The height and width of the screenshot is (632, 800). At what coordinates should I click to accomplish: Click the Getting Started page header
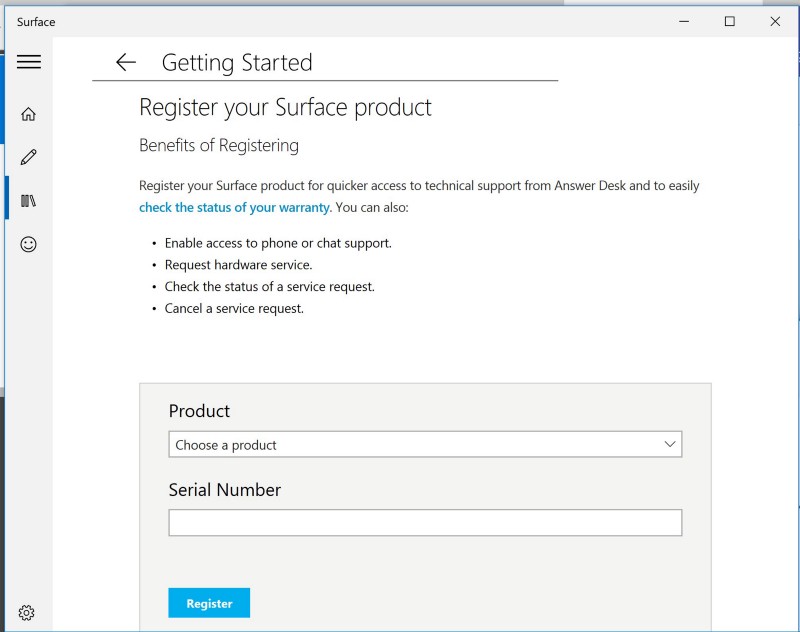coord(237,62)
